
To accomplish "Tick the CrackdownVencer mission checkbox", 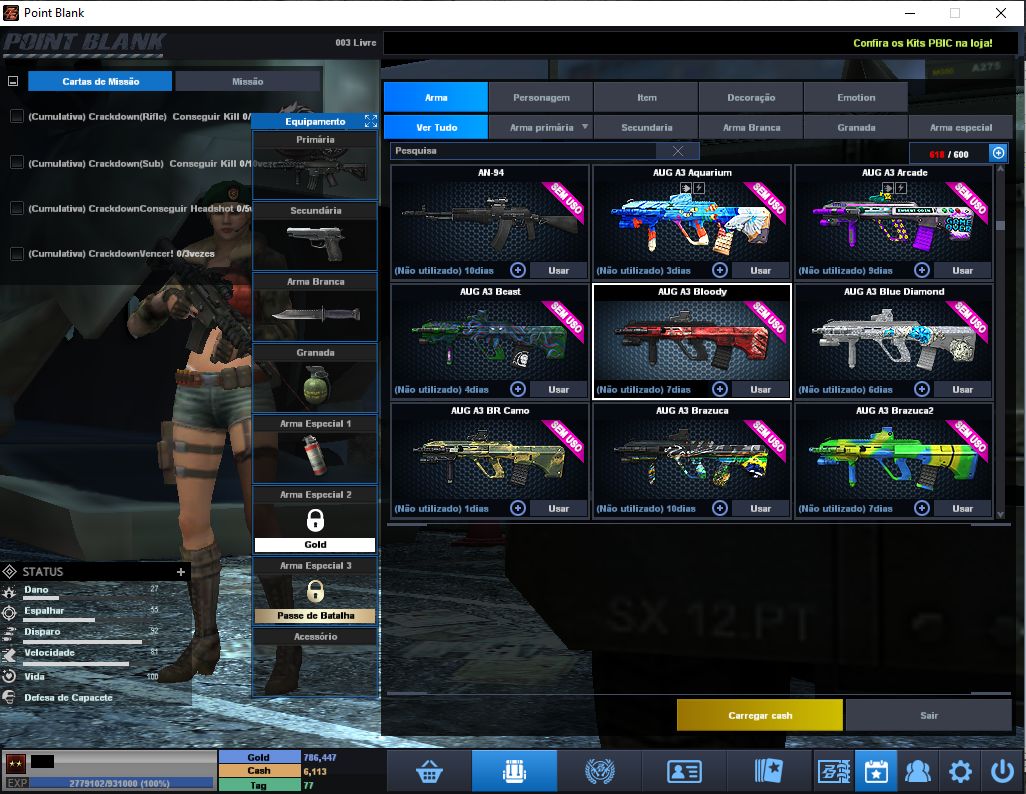I will point(17,253).
